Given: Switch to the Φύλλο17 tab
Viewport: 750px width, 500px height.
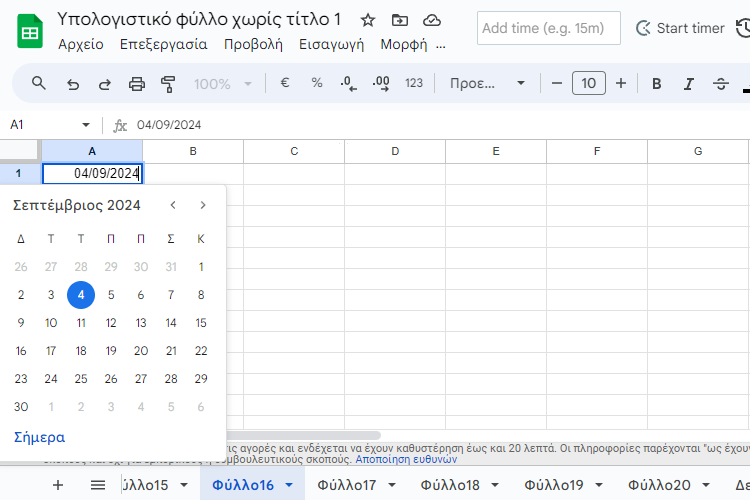Looking at the screenshot, I should pos(347,485).
